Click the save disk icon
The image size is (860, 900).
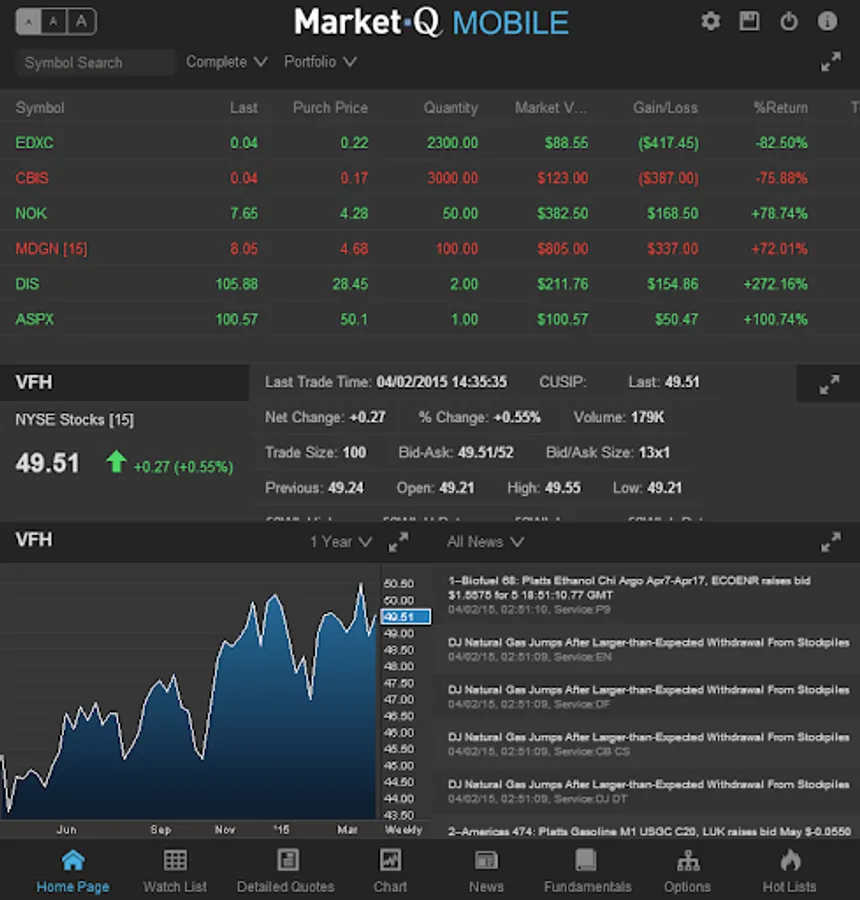point(749,22)
